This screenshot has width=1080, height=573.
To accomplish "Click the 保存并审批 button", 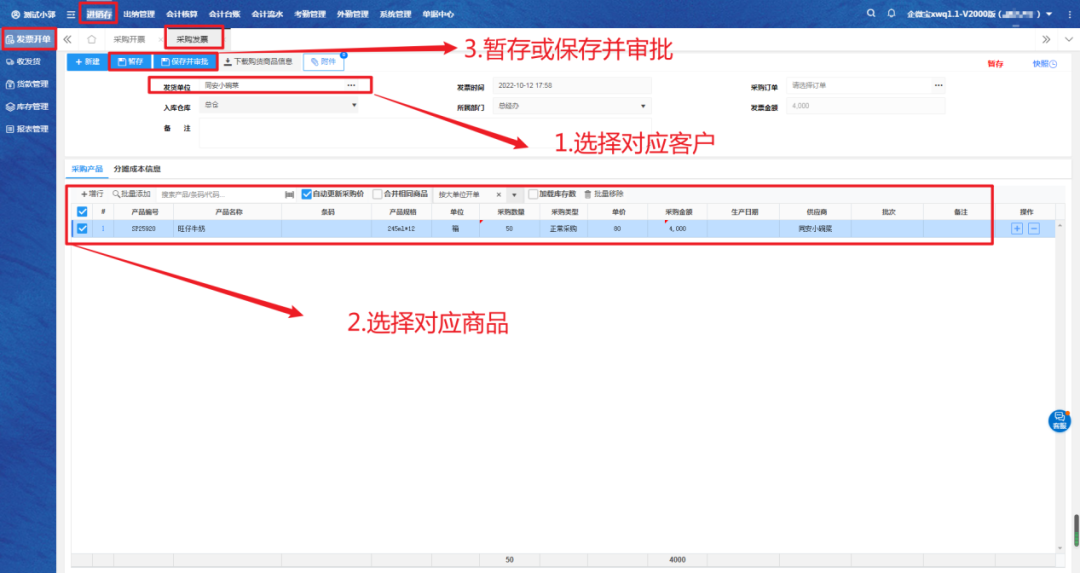I will [x=184, y=62].
